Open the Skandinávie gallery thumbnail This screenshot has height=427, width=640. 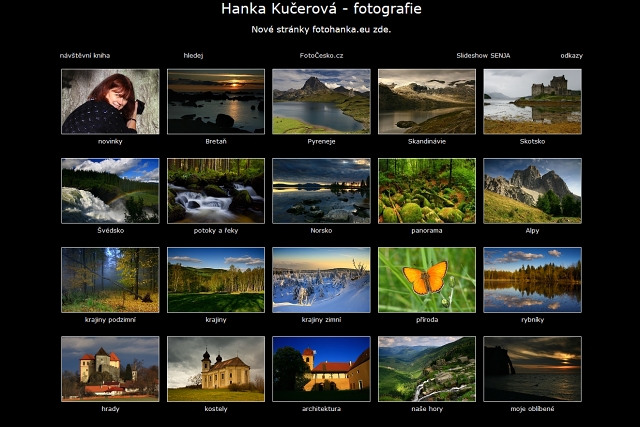point(427,101)
